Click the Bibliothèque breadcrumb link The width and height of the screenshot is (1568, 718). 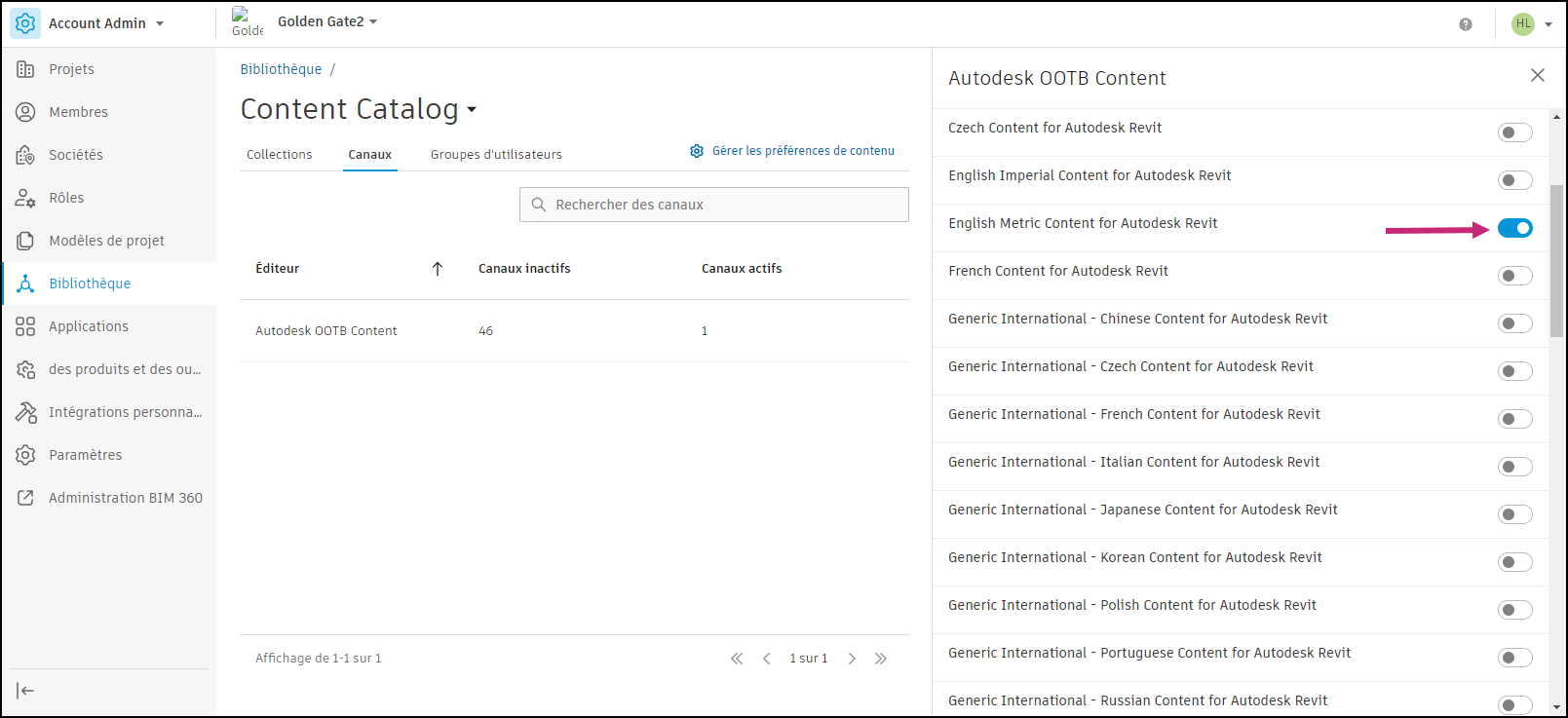coord(281,69)
